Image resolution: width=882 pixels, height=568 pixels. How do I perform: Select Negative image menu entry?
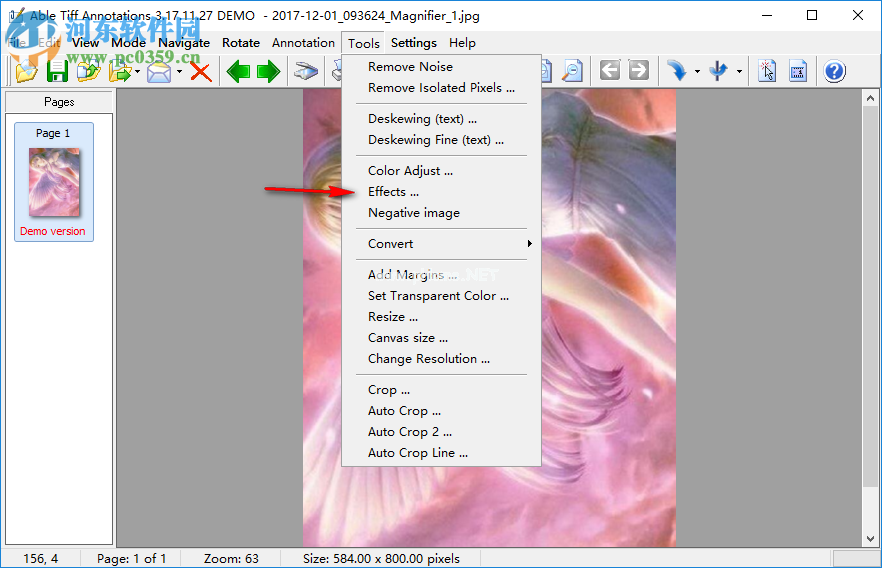(x=414, y=213)
